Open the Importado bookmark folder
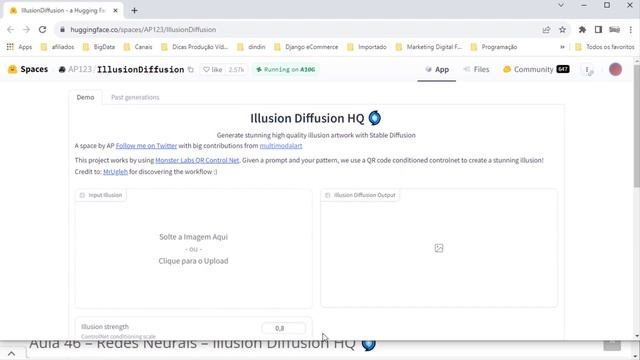 pos(367,47)
